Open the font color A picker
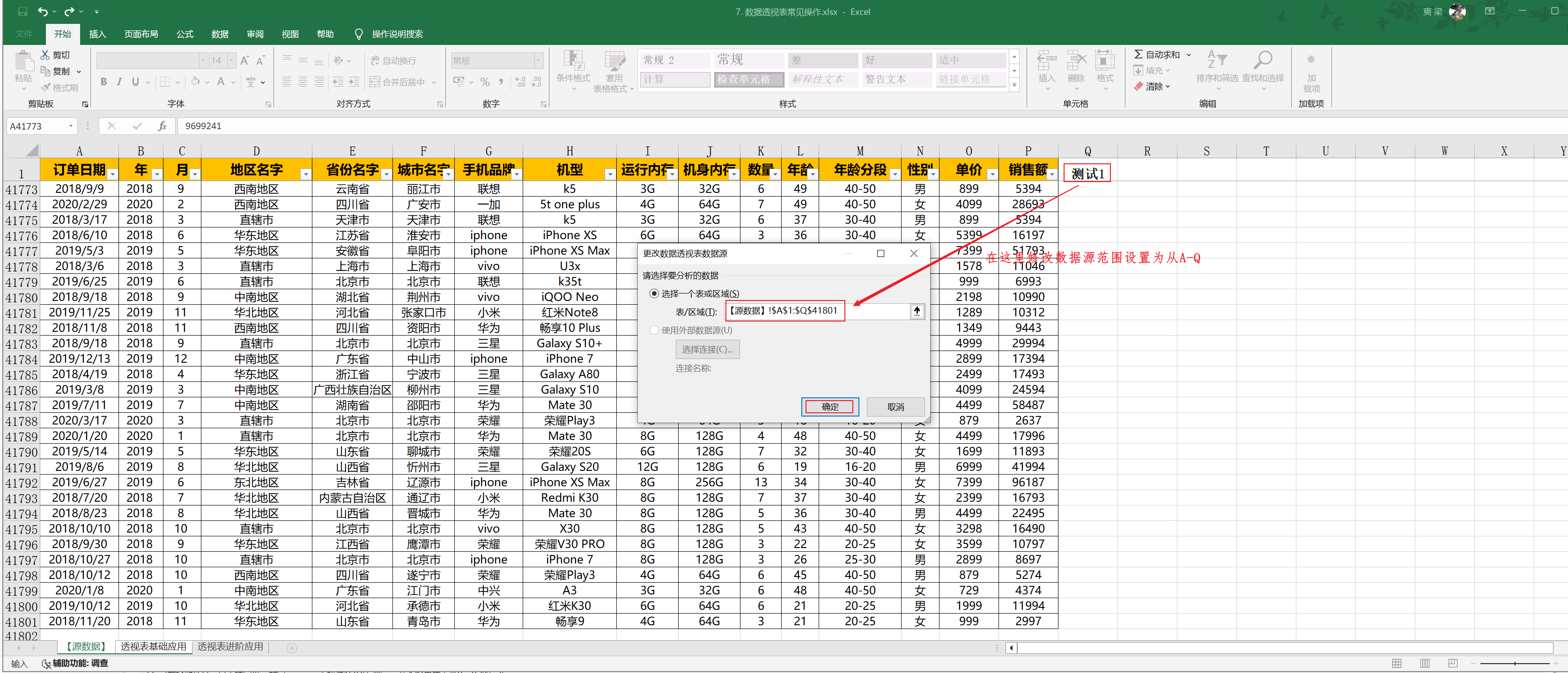 pos(221,81)
